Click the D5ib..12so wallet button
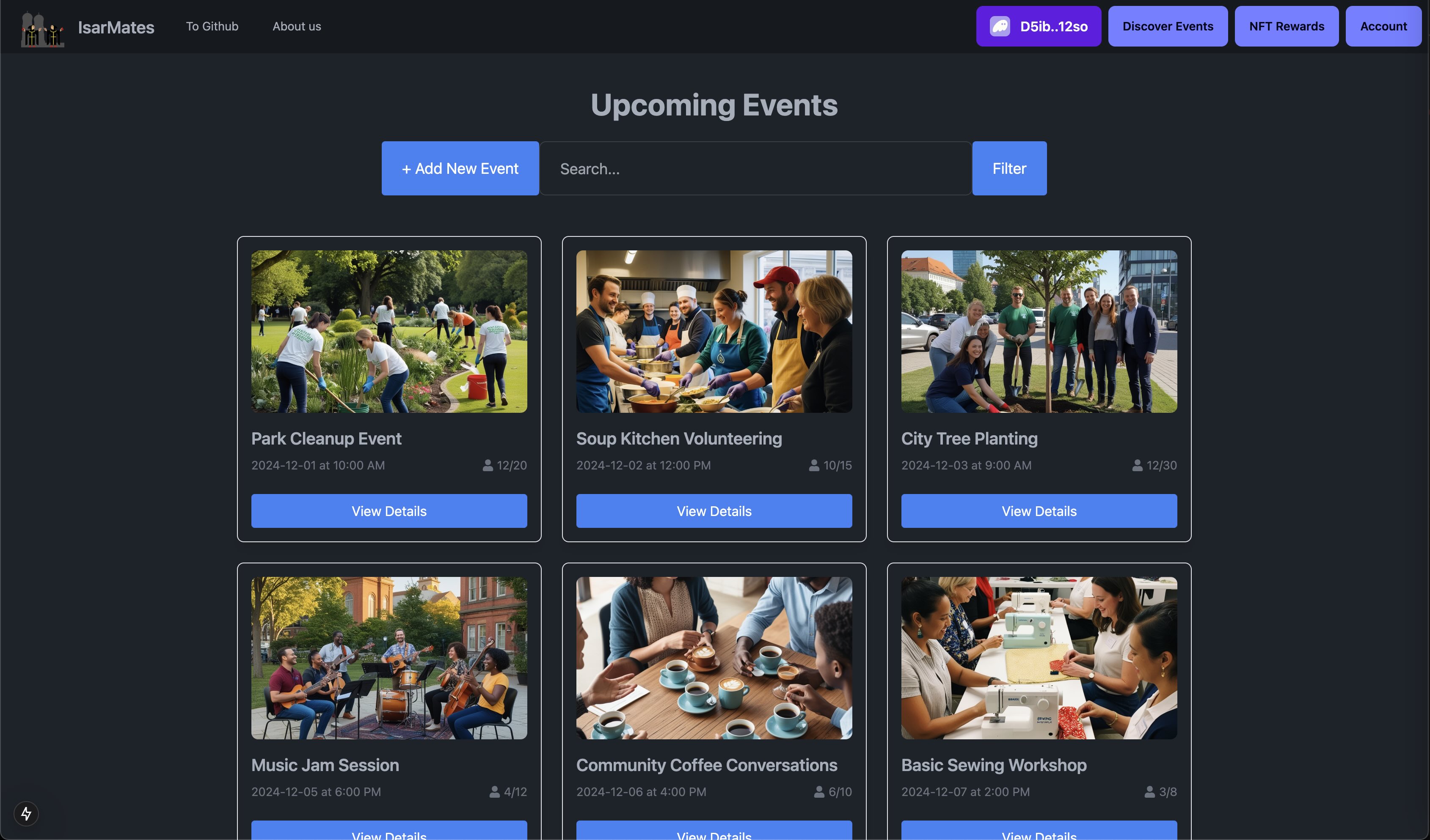Screen dimensions: 1430x840 point(1039,26)
